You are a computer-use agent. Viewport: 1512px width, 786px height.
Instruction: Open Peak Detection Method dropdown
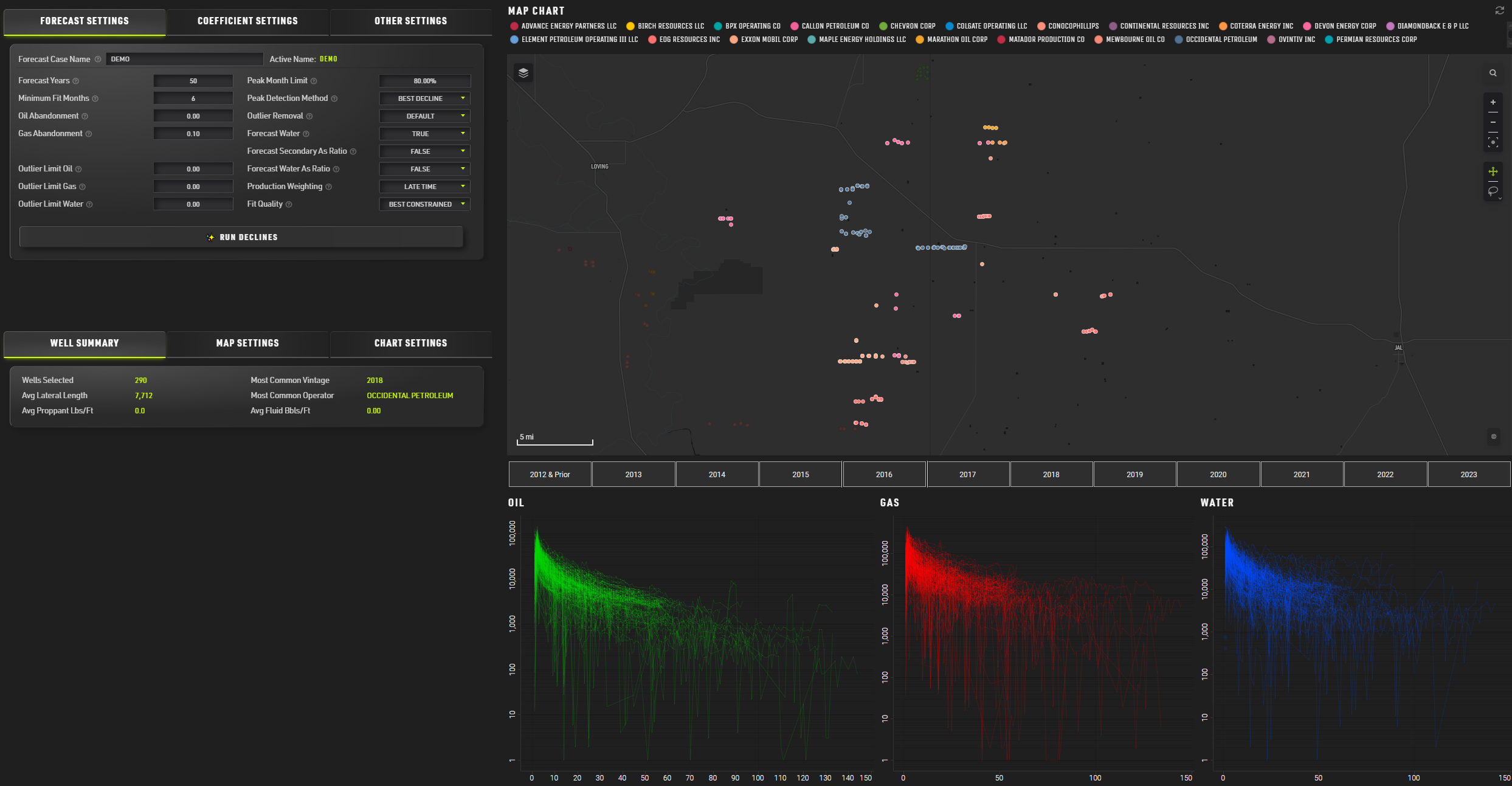tap(424, 98)
